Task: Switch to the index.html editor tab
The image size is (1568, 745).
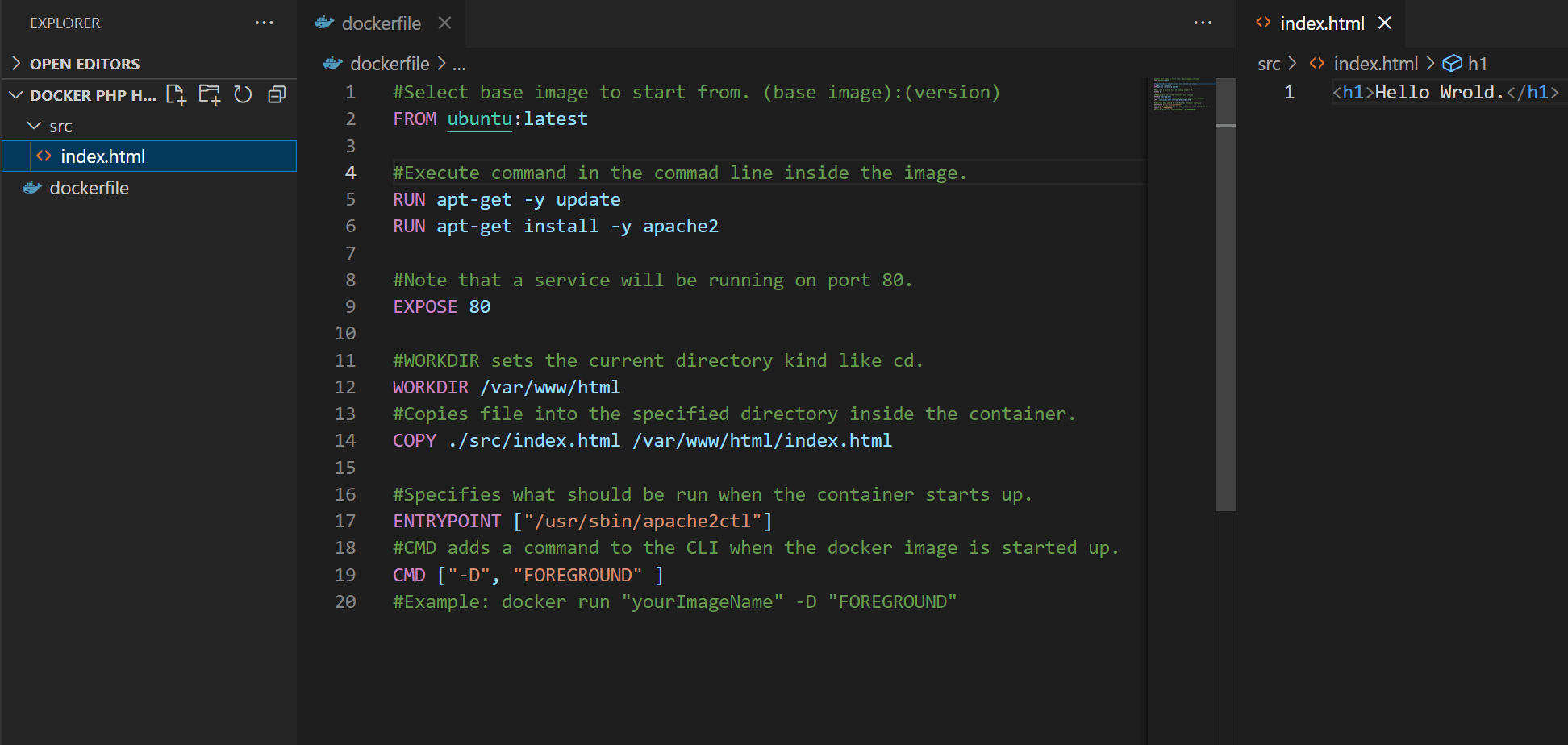Action: tap(1322, 23)
